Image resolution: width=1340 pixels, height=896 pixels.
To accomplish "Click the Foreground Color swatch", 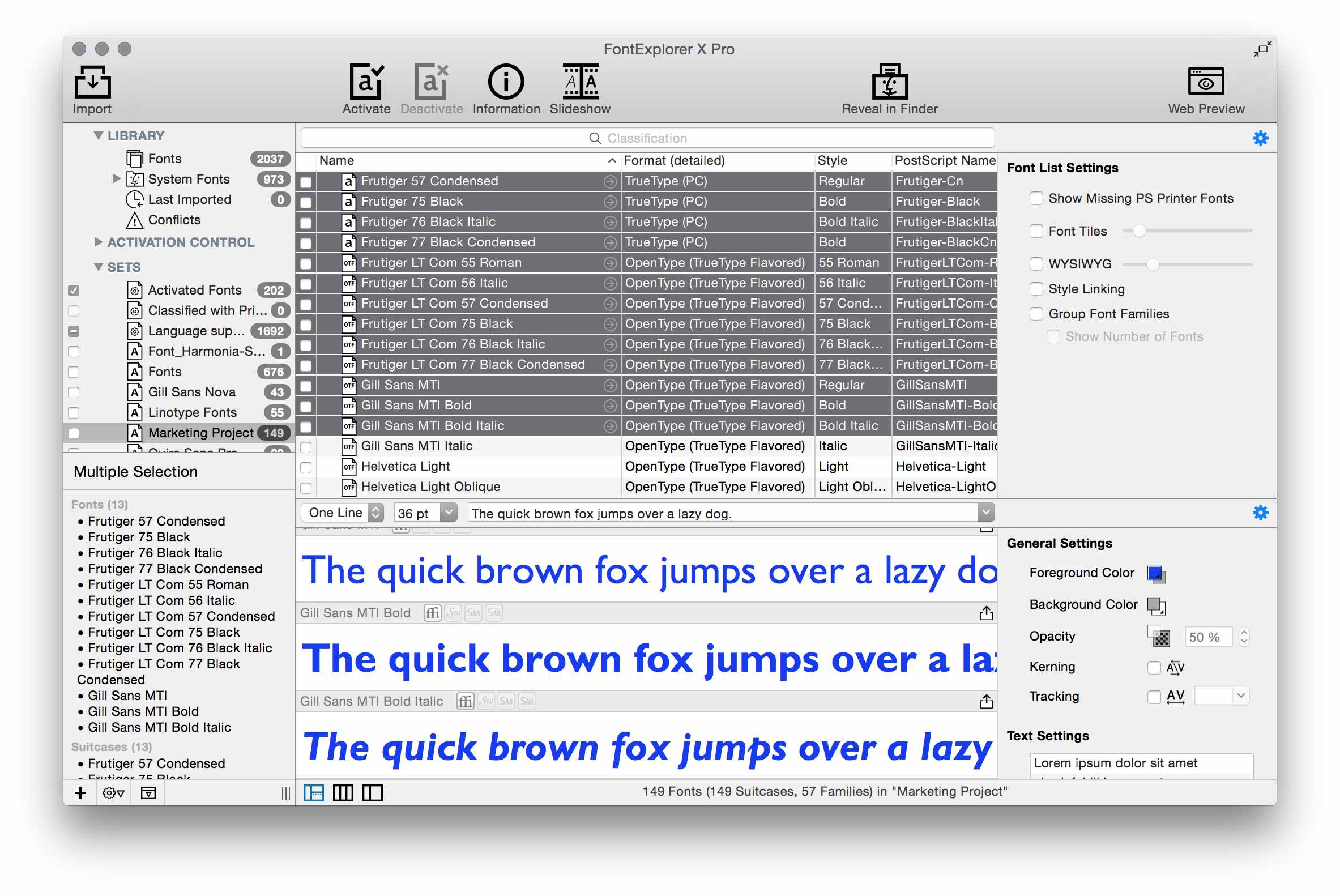I will tap(1155, 573).
